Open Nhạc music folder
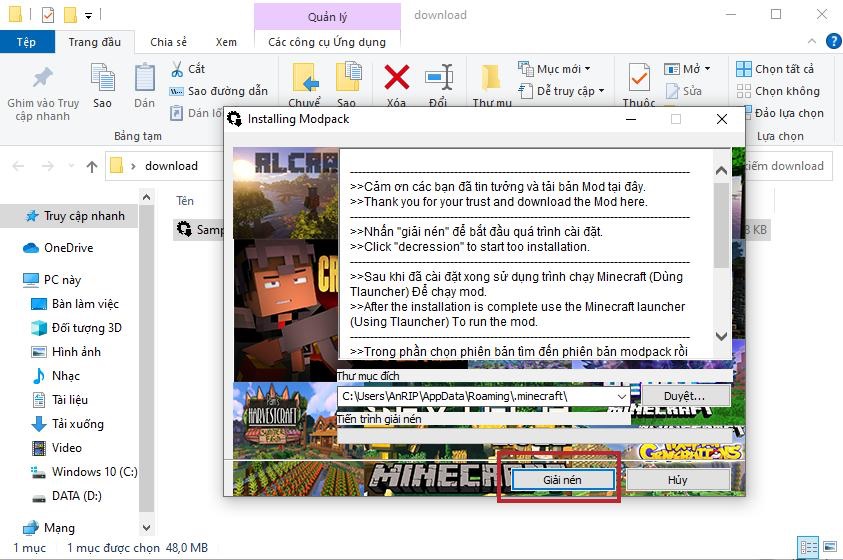 (56, 376)
